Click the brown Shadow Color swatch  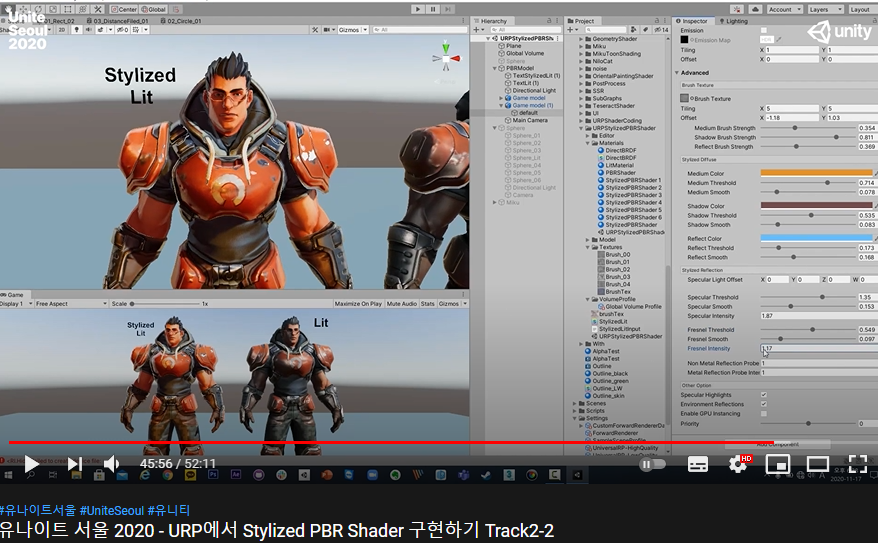(x=816, y=205)
